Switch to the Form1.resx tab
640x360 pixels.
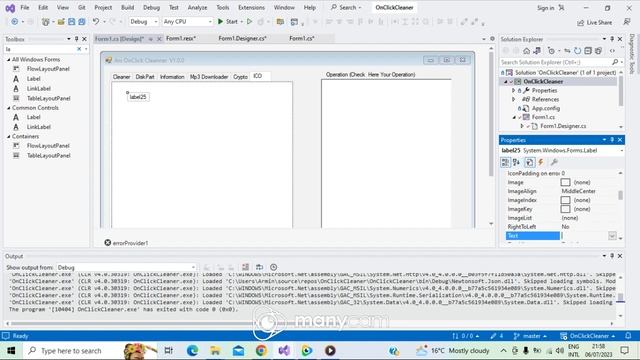(x=181, y=38)
